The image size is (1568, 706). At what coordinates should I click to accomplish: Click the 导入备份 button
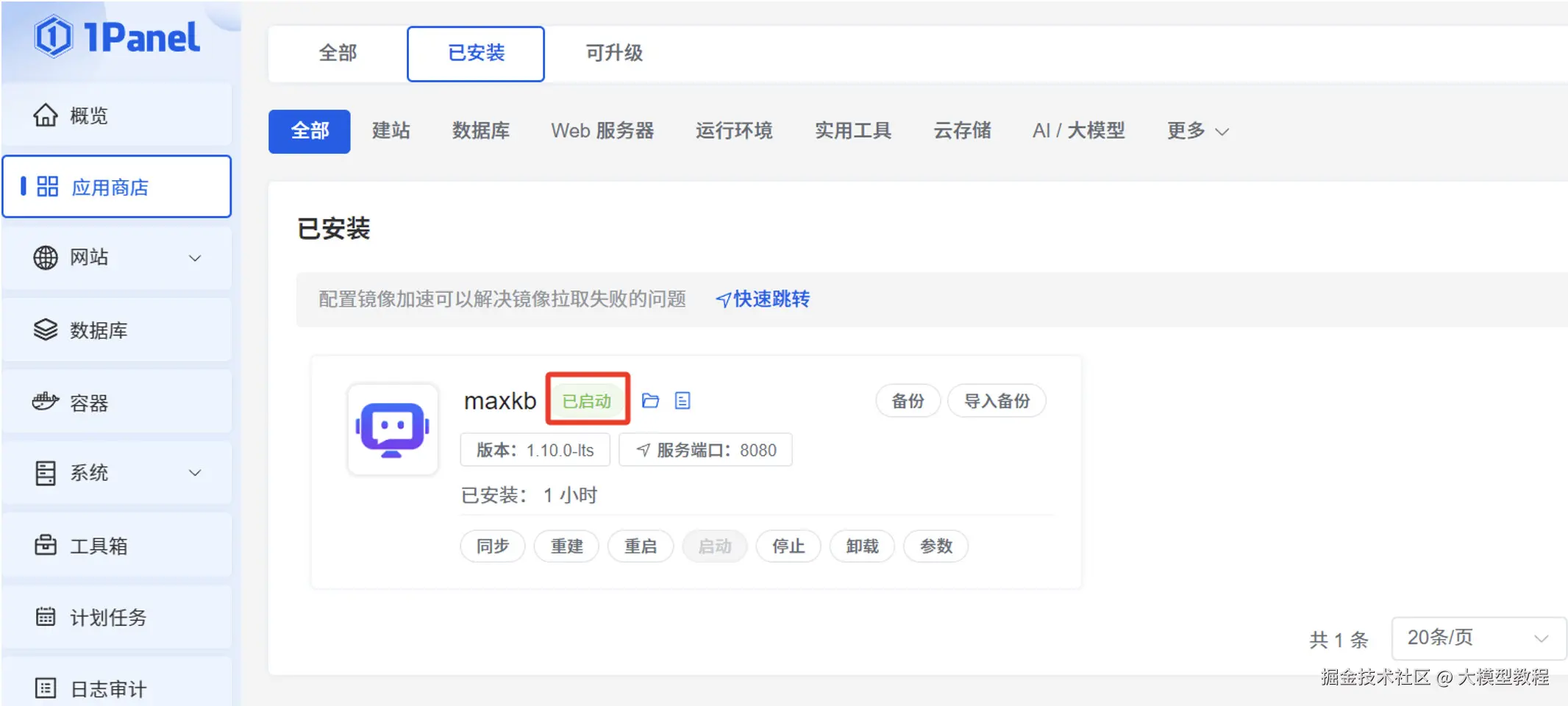997,401
